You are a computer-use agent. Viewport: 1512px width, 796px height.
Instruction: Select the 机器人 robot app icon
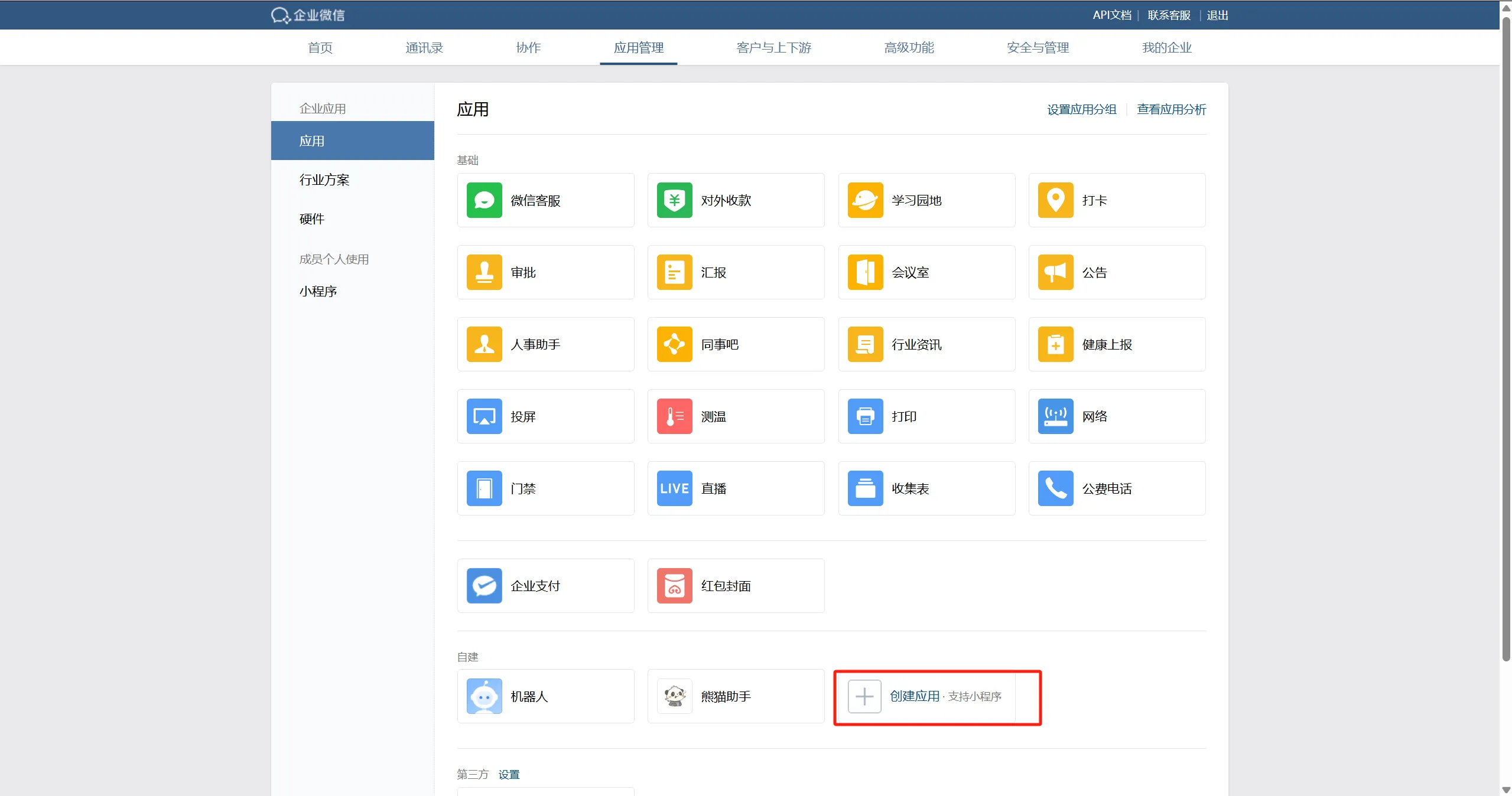tap(484, 696)
